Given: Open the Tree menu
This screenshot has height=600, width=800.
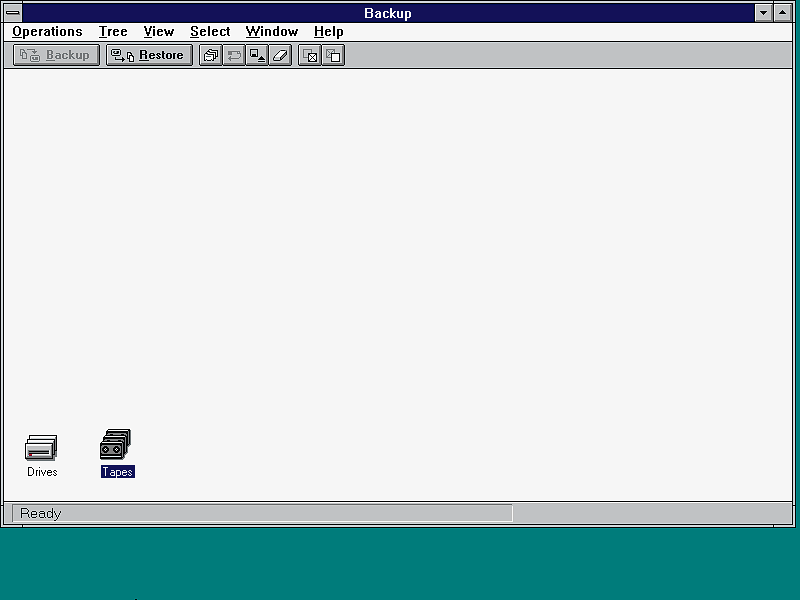Looking at the screenshot, I should coord(113,31).
